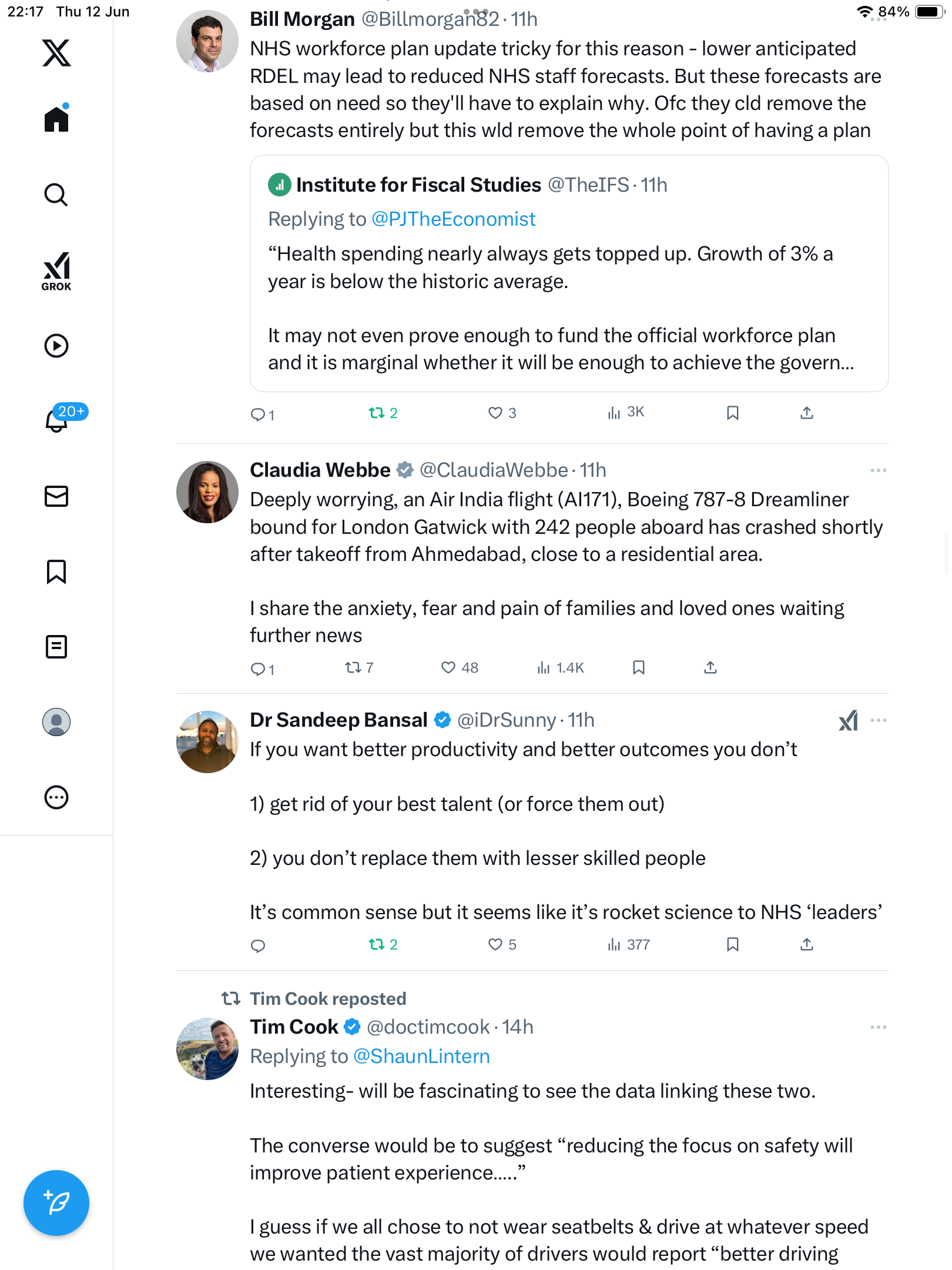Open the sidebar more menu circle
The image size is (952, 1270).
point(56,797)
